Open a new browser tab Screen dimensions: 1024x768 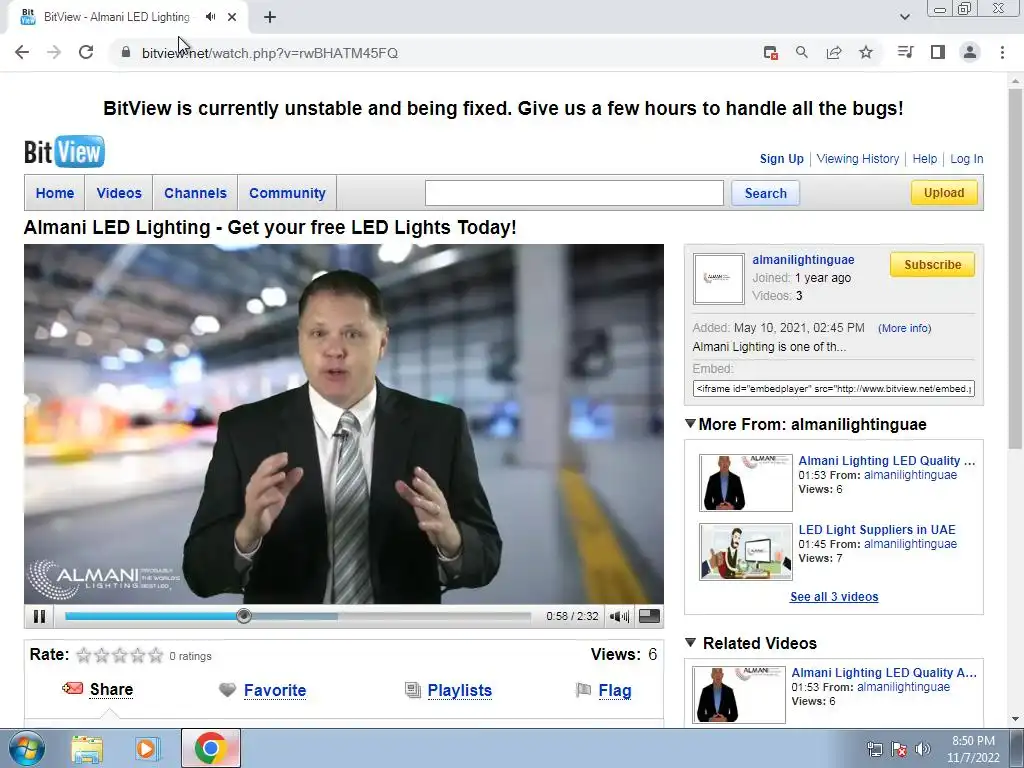tap(270, 17)
